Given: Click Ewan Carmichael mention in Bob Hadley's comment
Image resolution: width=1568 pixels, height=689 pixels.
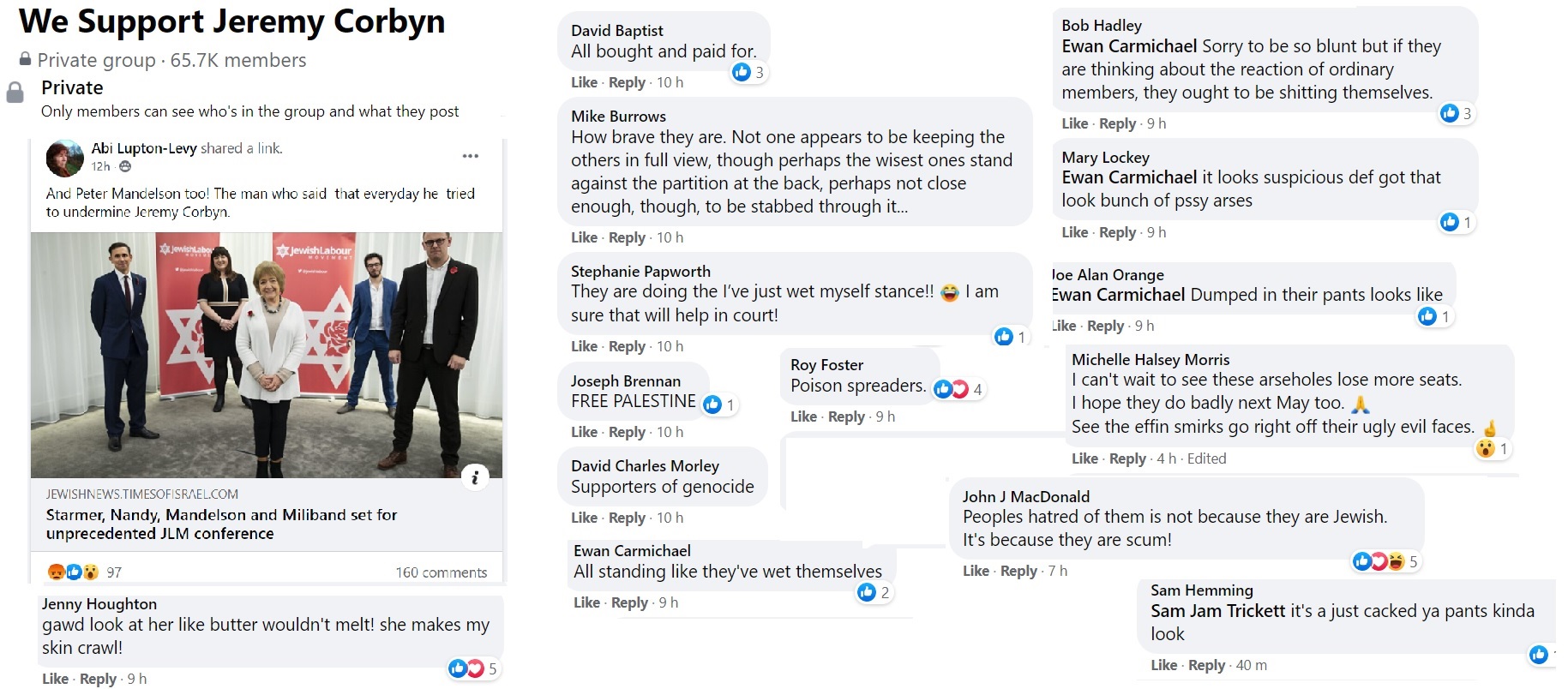Looking at the screenshot, I should pos(1129,46).
